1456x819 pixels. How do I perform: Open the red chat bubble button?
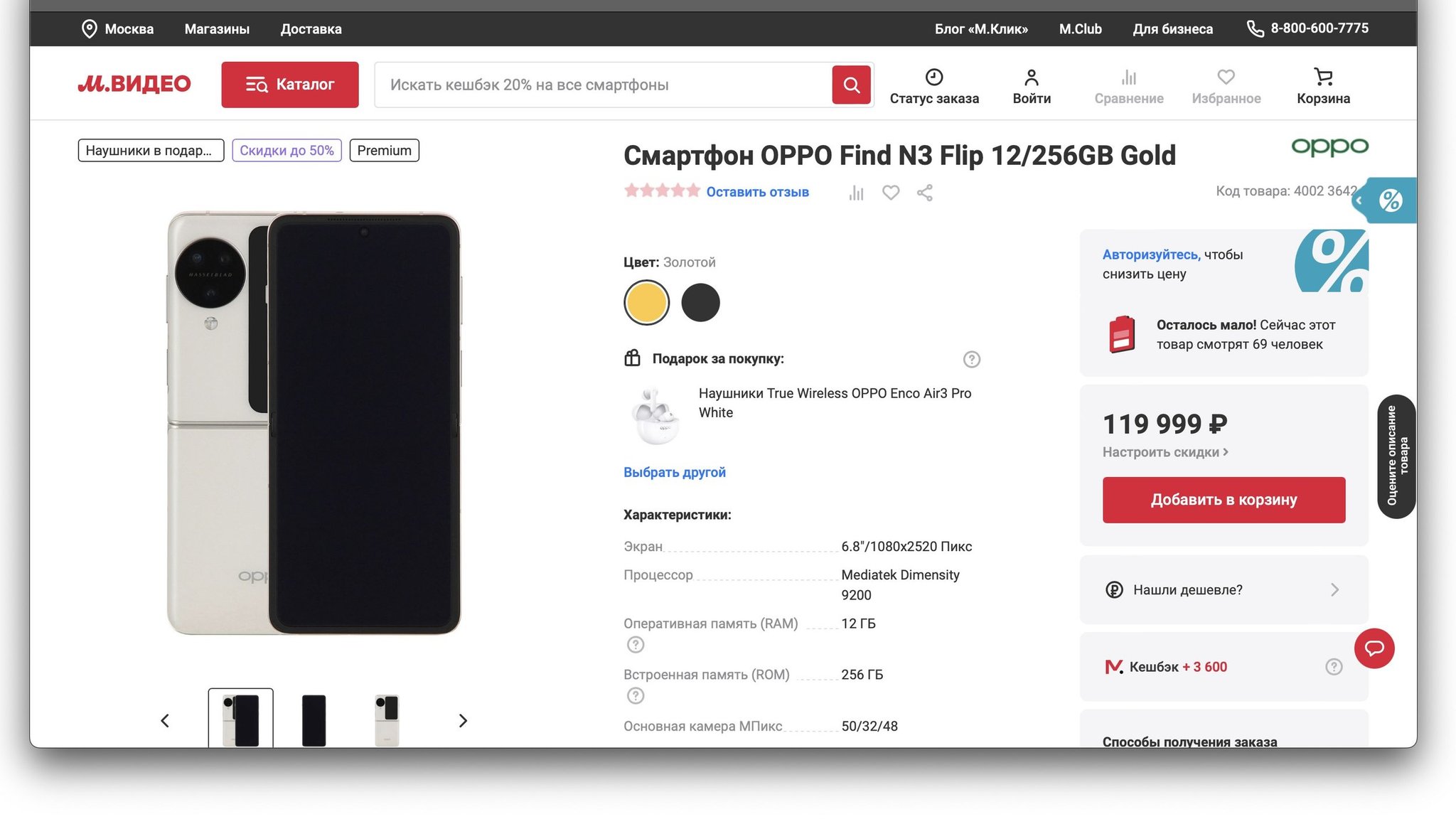point(1374,648)
